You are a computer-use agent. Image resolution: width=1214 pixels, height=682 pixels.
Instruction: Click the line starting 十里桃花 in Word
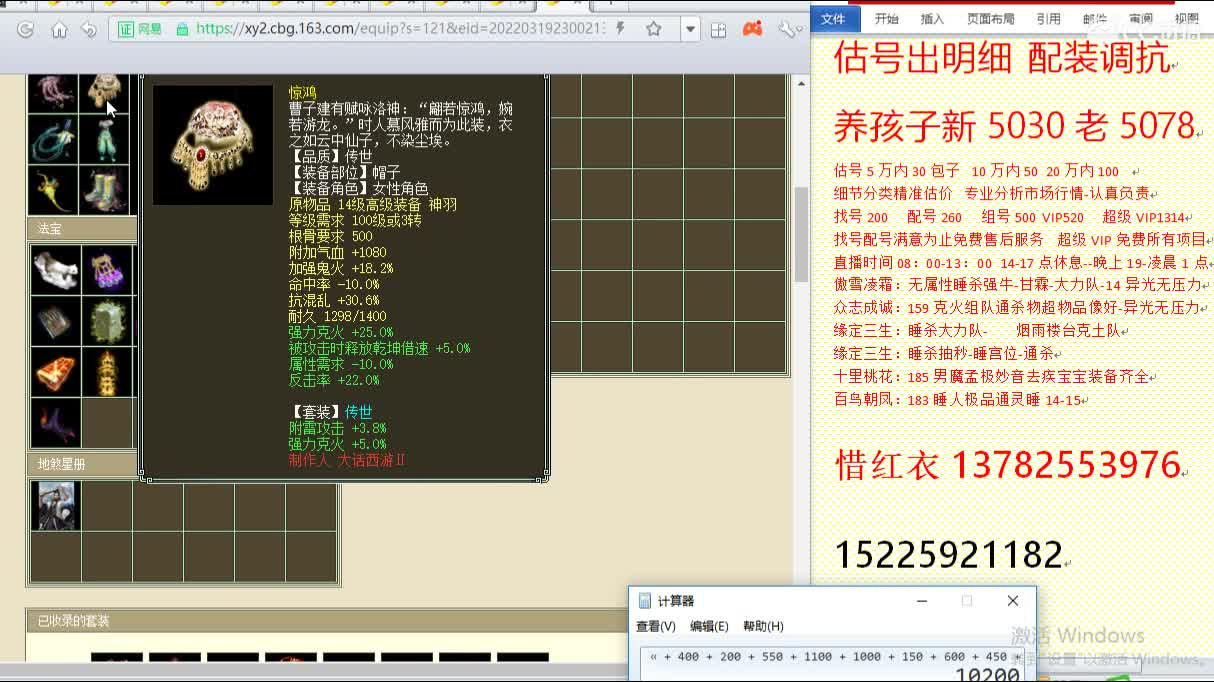click(x=993, y=377)
